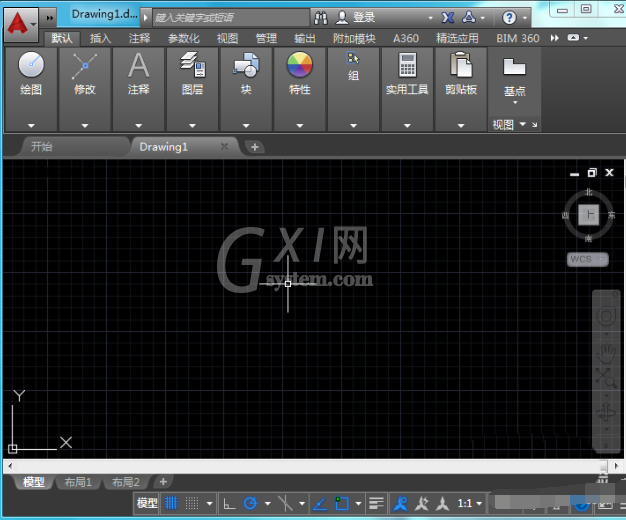Open the 图层 (Layers) panel

pyautogui.click(x=193, y=74)
